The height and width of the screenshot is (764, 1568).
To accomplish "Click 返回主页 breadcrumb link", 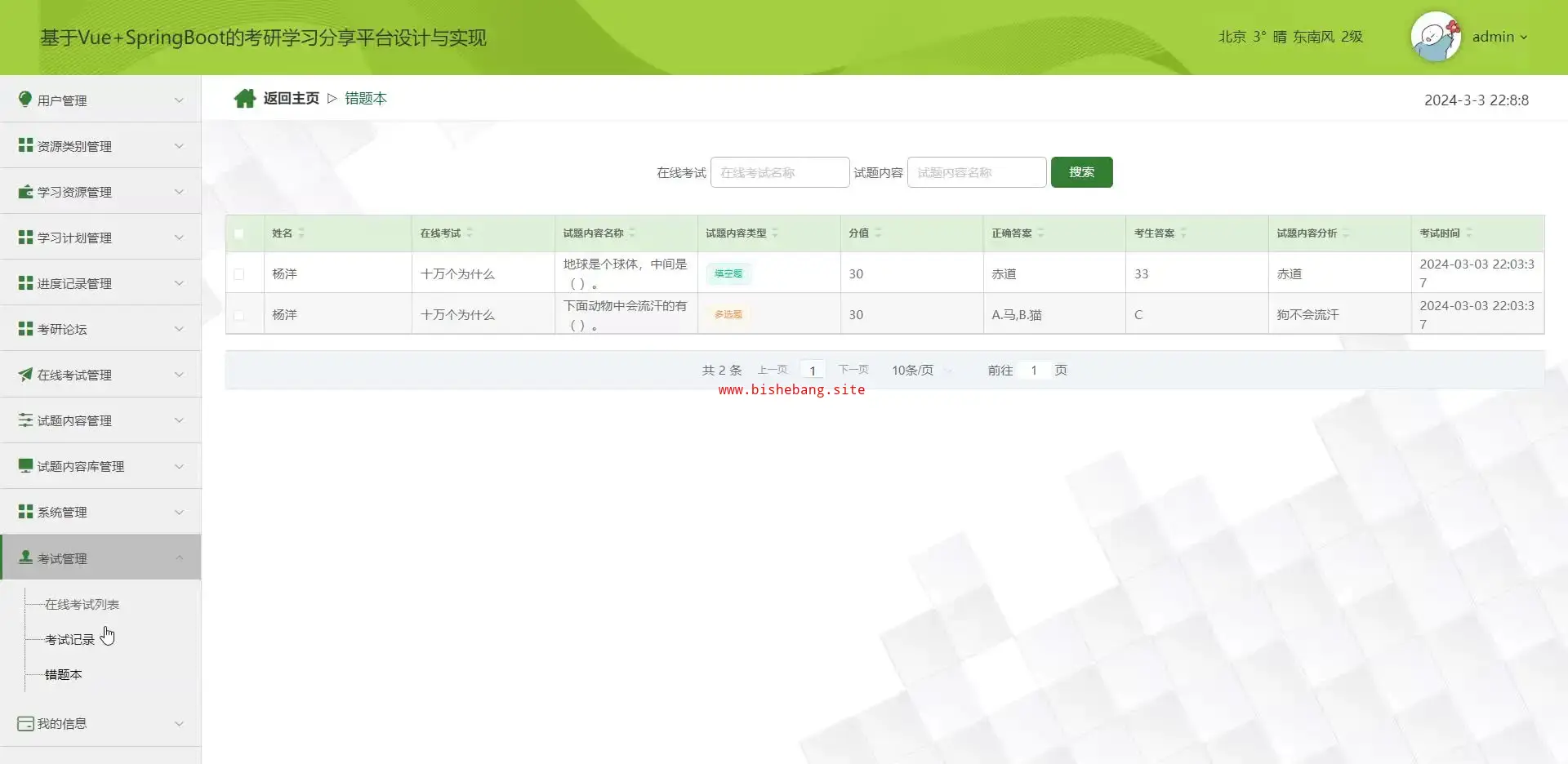I will click(x=291, y=98).
